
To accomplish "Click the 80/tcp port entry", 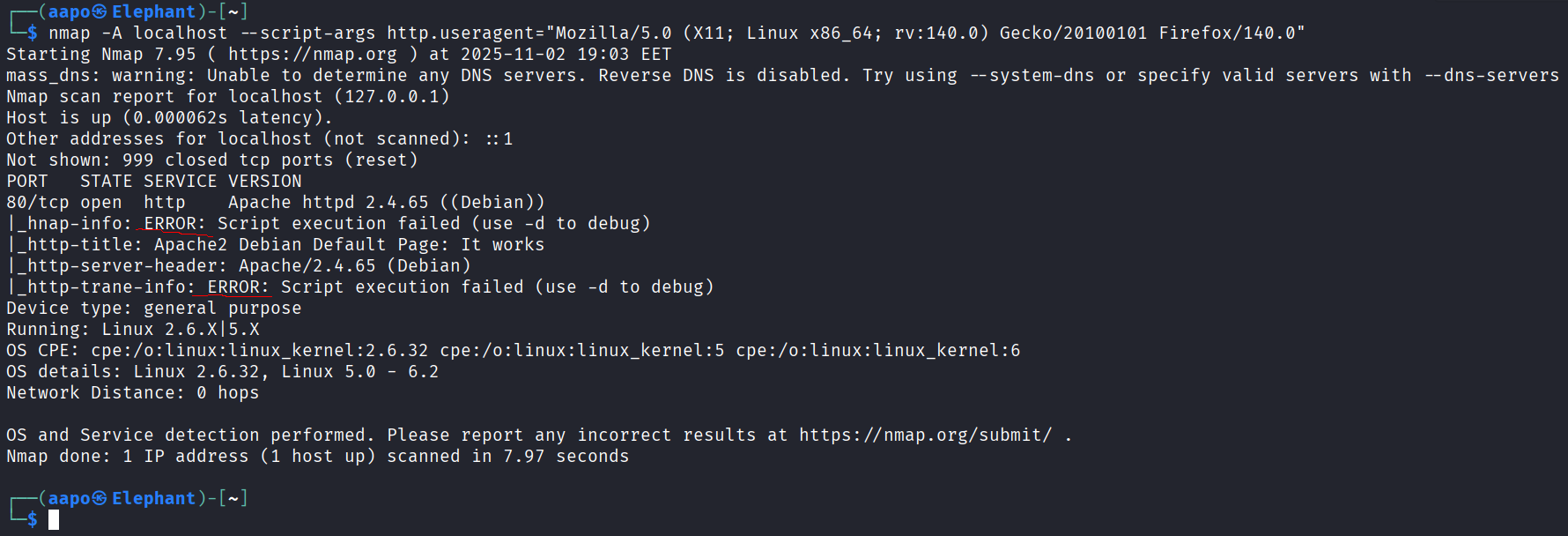I will click(x=38, y=203).
